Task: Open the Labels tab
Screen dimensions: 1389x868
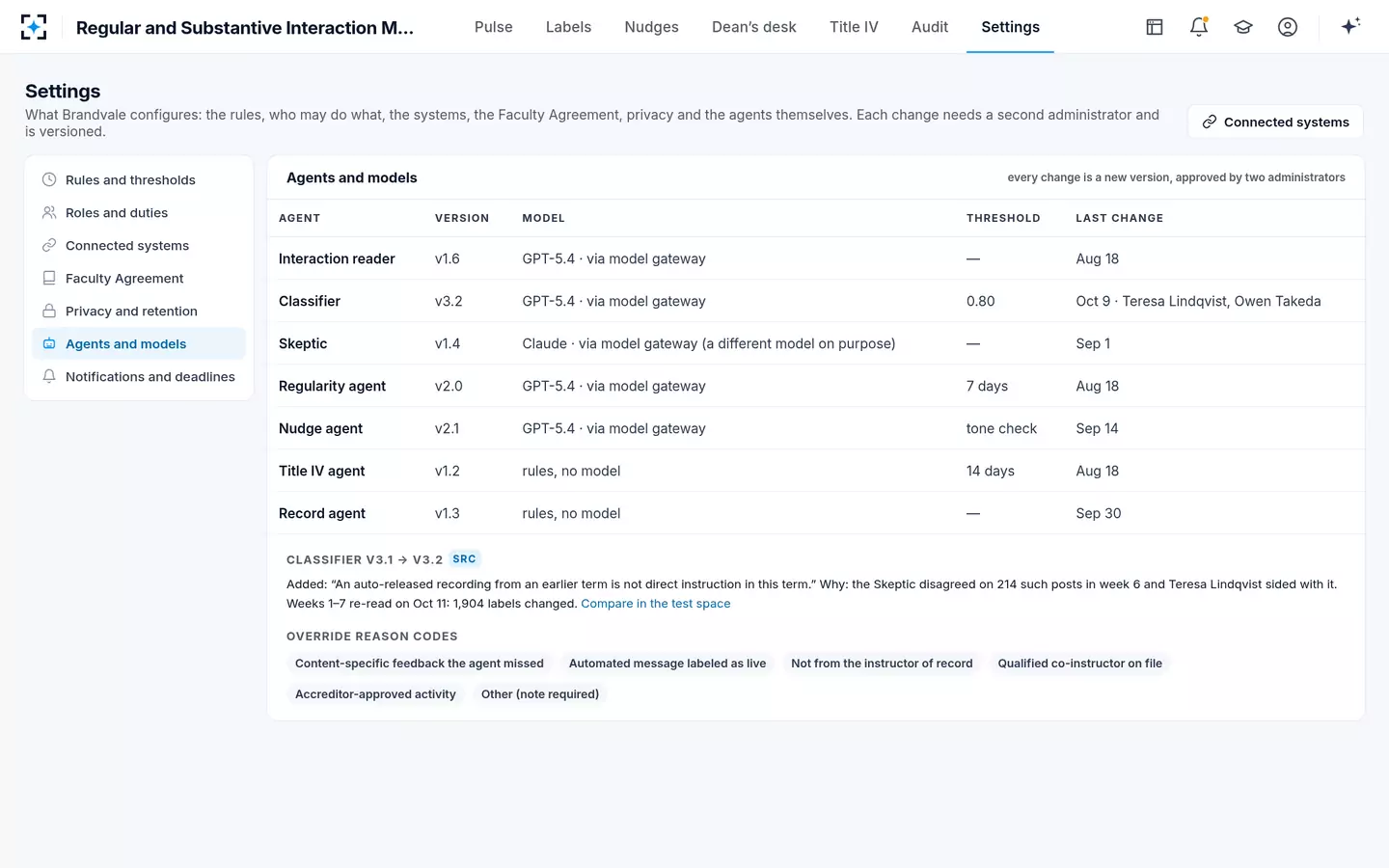Action: (x=568, y=27)
